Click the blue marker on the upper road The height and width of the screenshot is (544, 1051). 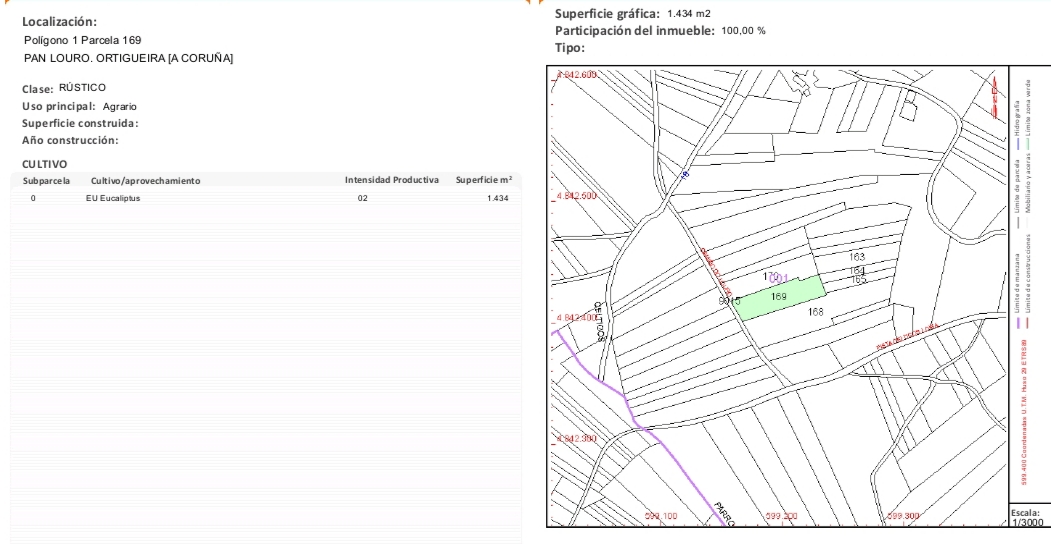click(x=685, y=175)
